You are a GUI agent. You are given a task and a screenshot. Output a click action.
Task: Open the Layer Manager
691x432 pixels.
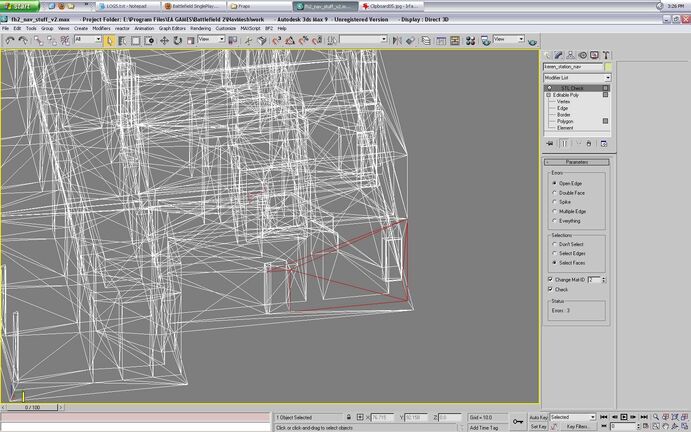[426, 41]
